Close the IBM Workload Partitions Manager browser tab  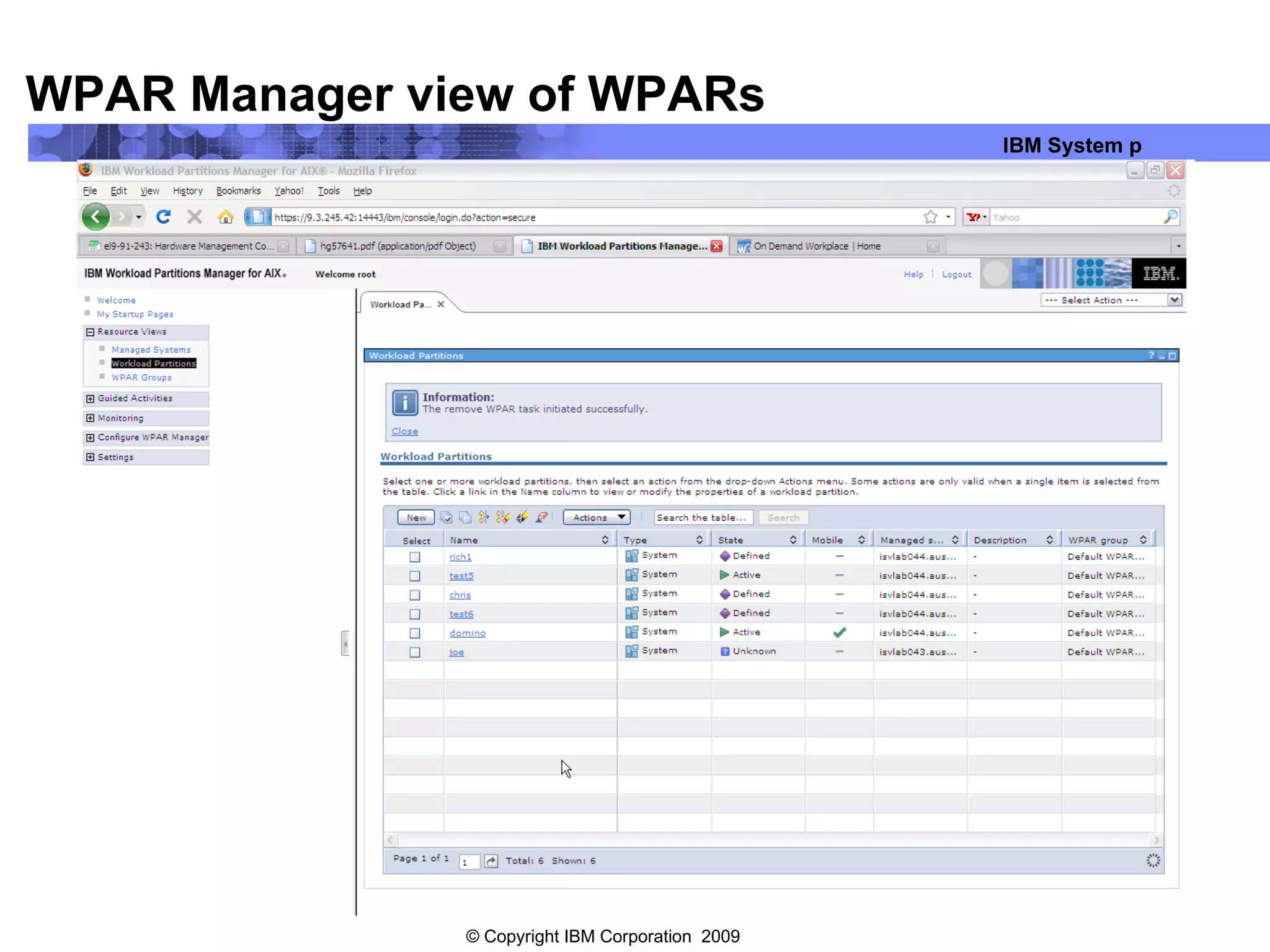(717, 246)
